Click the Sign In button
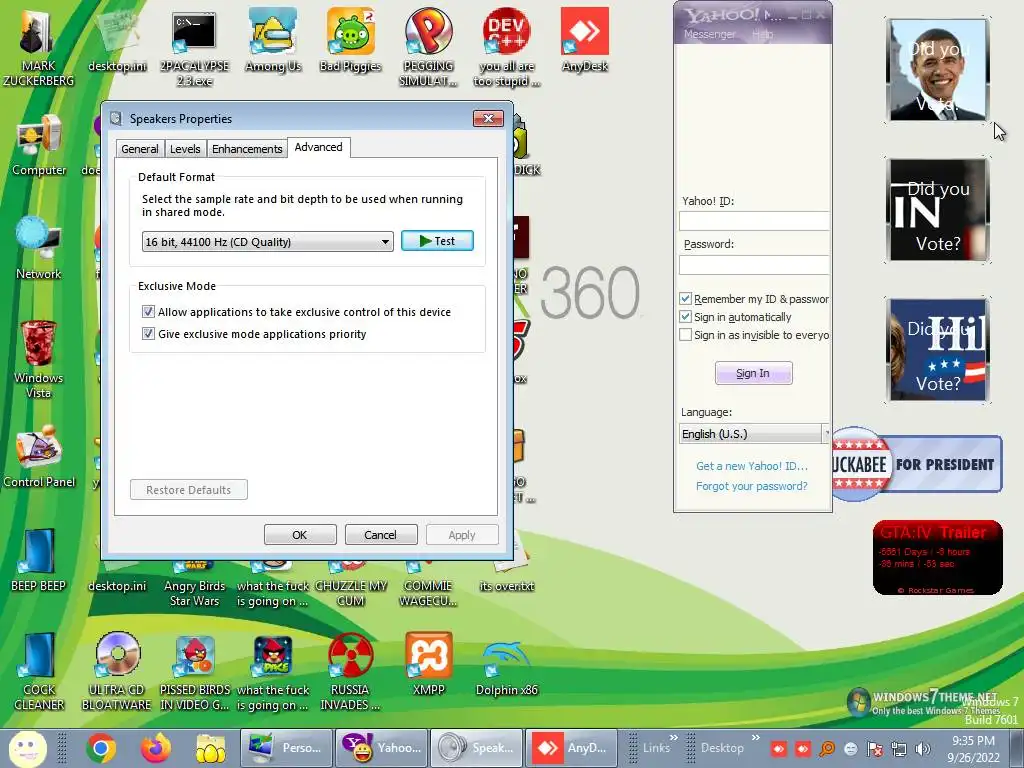 pos(754,373)
